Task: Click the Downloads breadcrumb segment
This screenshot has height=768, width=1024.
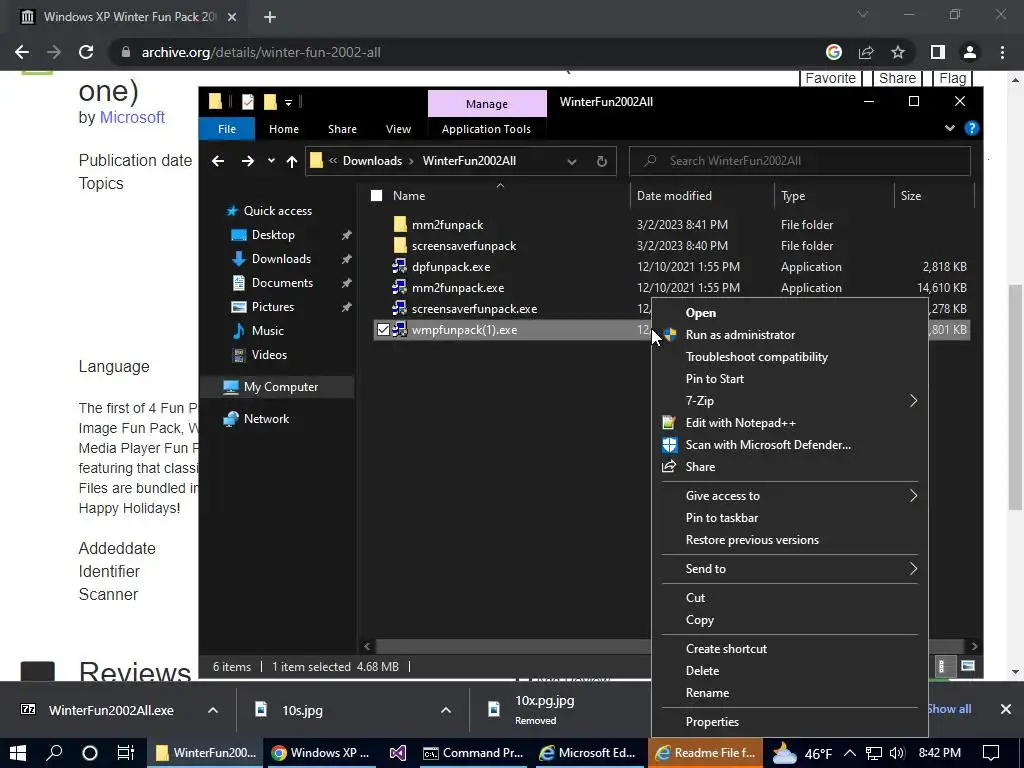Action: coord(372,161)
